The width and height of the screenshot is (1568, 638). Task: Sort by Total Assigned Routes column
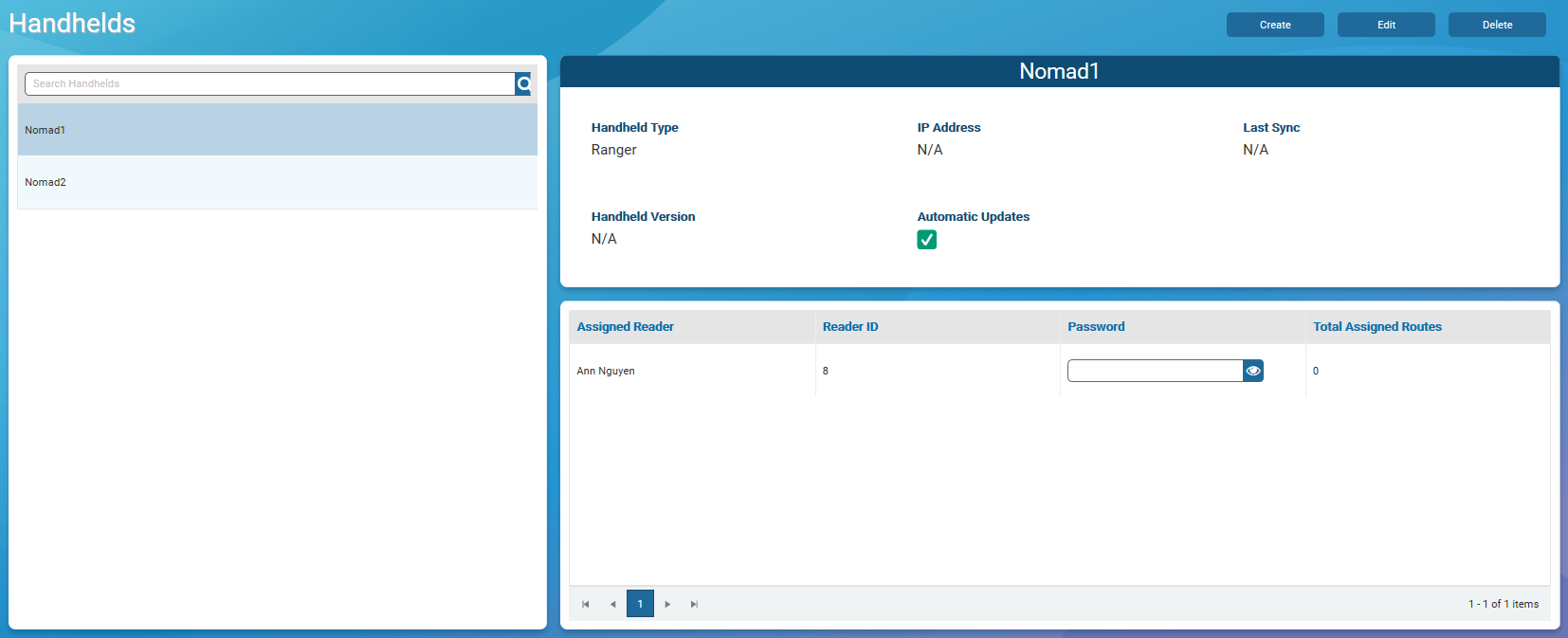1377,327
